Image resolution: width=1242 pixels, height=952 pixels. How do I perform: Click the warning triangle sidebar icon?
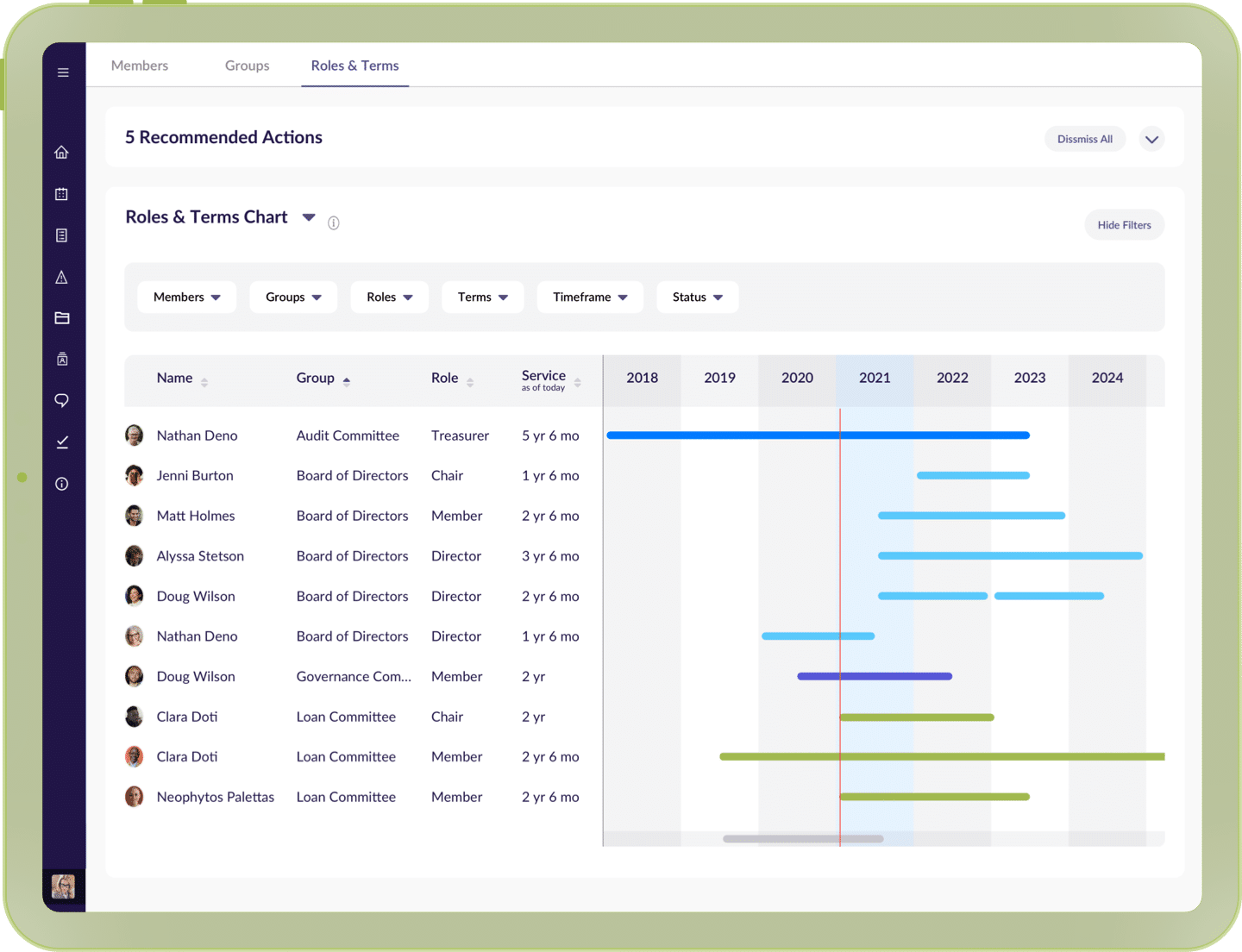(62, 277)
